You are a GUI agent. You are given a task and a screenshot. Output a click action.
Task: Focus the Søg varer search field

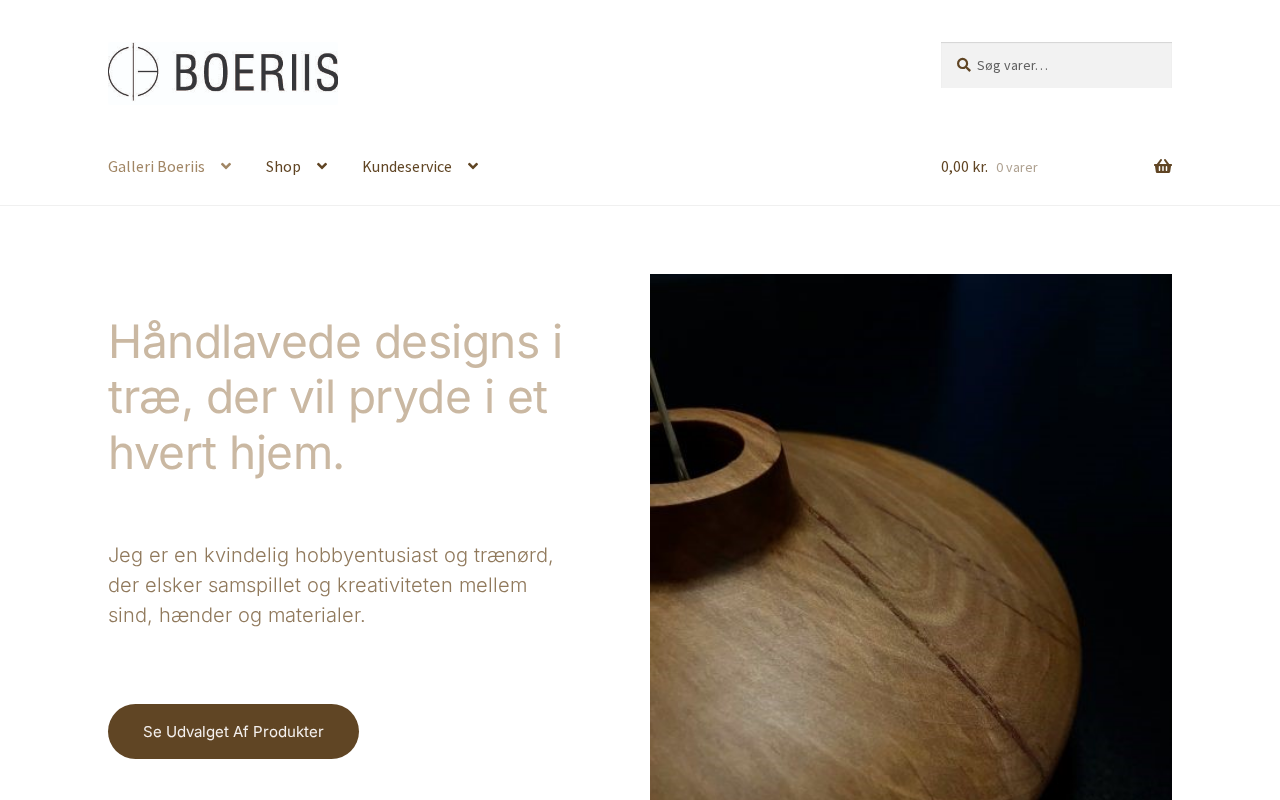click(1056, 65)
